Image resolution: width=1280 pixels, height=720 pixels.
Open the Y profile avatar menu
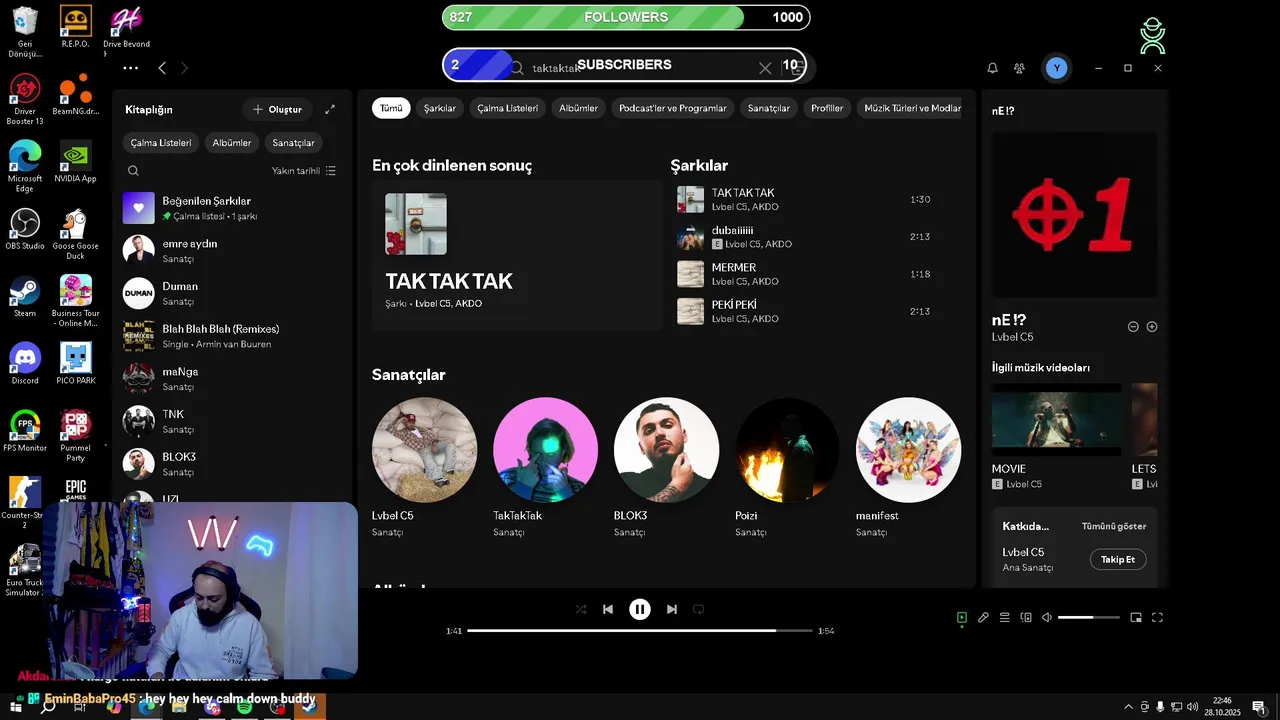pyautogui.click(x=1056, y=68)
